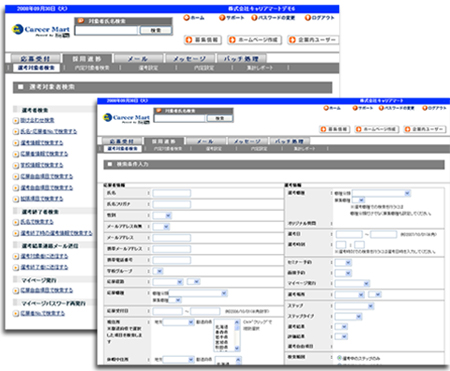Switch to メール tab in the front window
The height and width of the screenshot is (371, 450).
click(205, 141)
